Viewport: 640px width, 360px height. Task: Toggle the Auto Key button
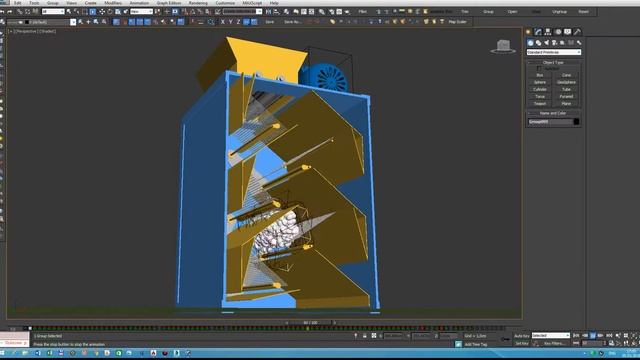coord(522,336)
